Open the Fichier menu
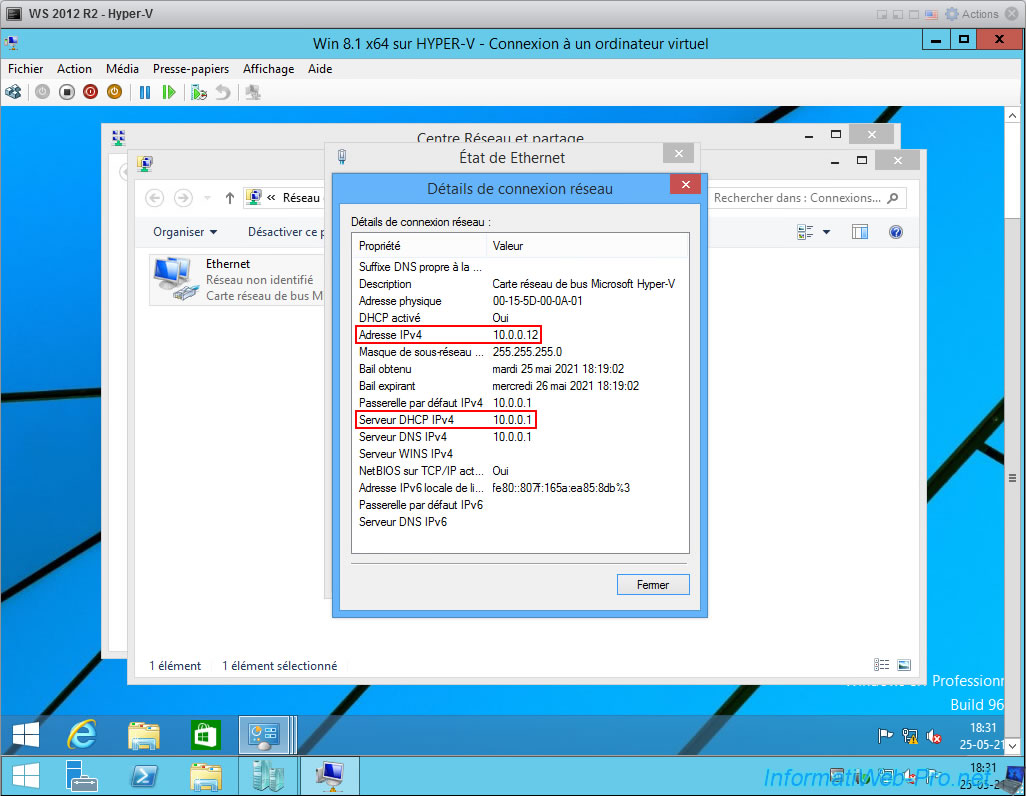Screen dimensions: 1026x796 (x=26, y=69)
